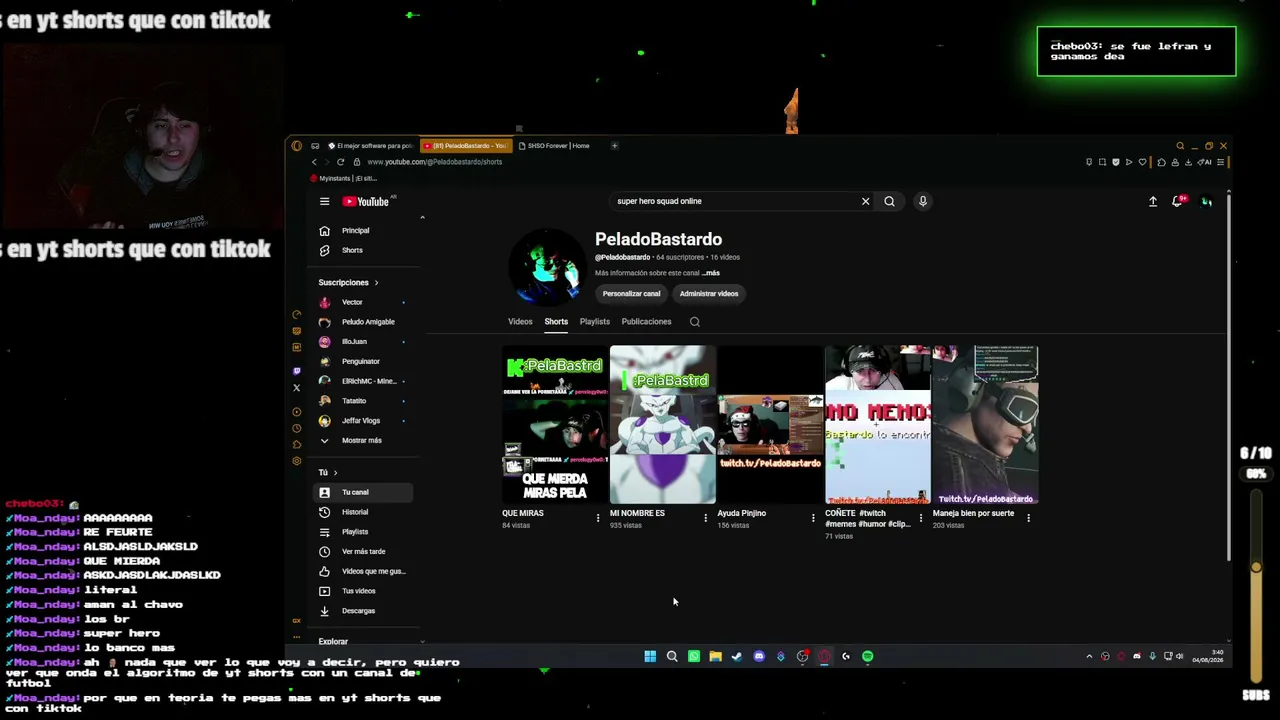Open the Windows Start menu

point(650,656)
